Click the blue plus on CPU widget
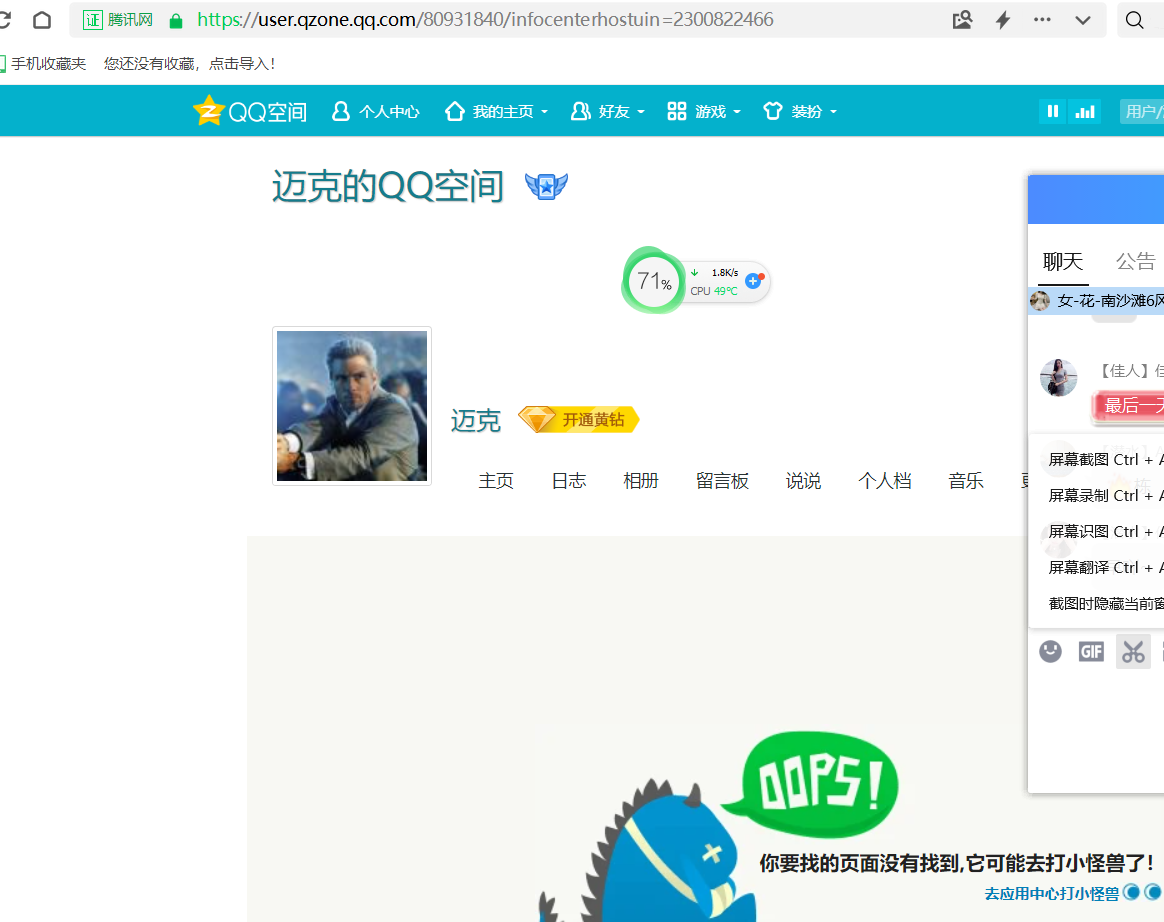1164x922 pixels. (754, 282)
